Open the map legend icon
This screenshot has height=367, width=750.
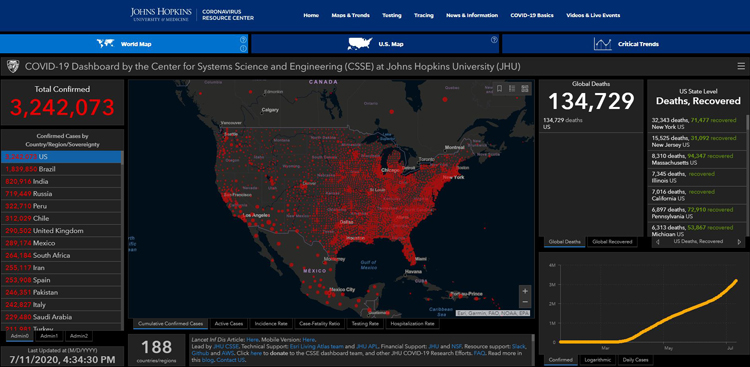tap(512, 89)
